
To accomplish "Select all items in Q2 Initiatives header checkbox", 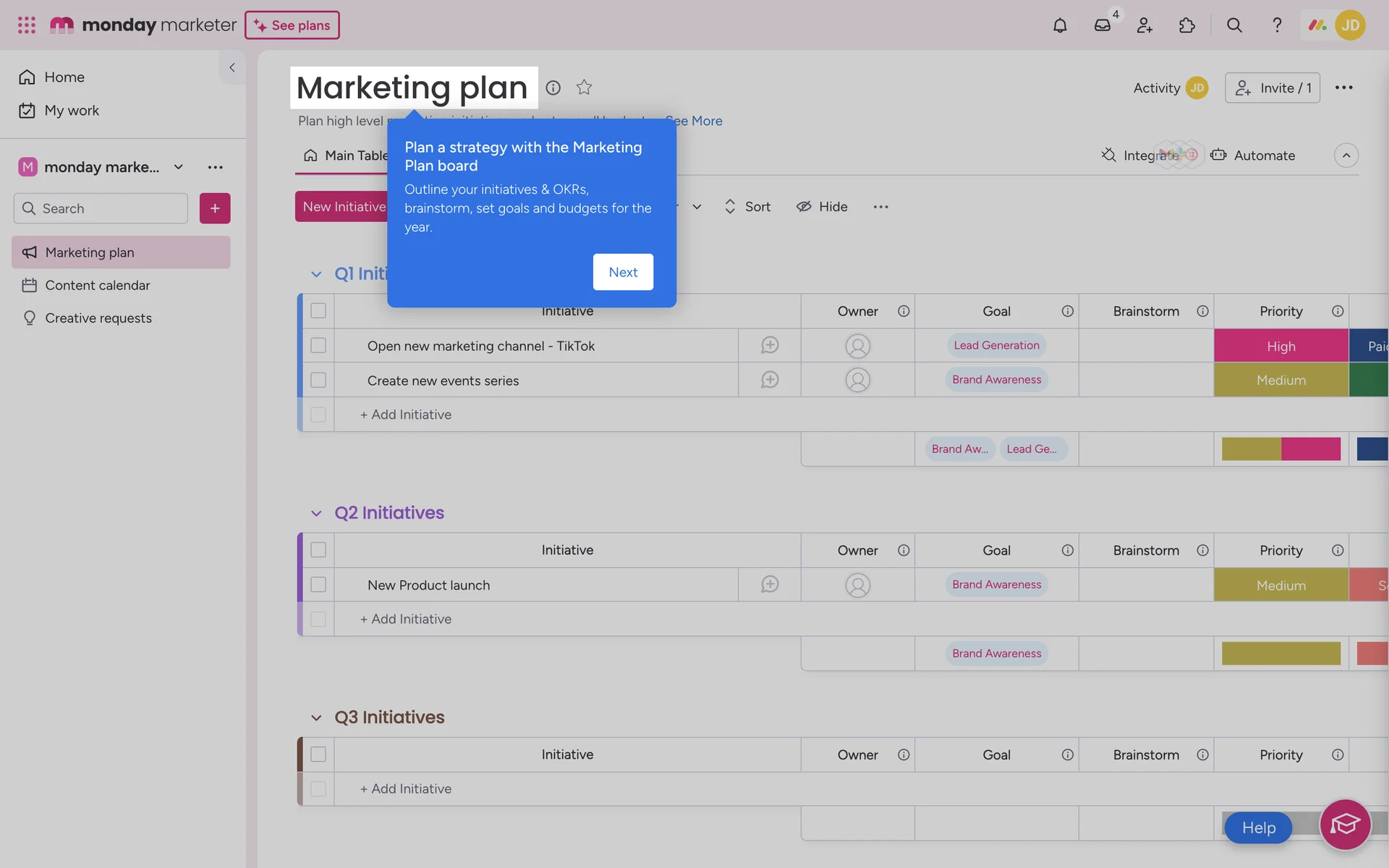I will point(318,550).
